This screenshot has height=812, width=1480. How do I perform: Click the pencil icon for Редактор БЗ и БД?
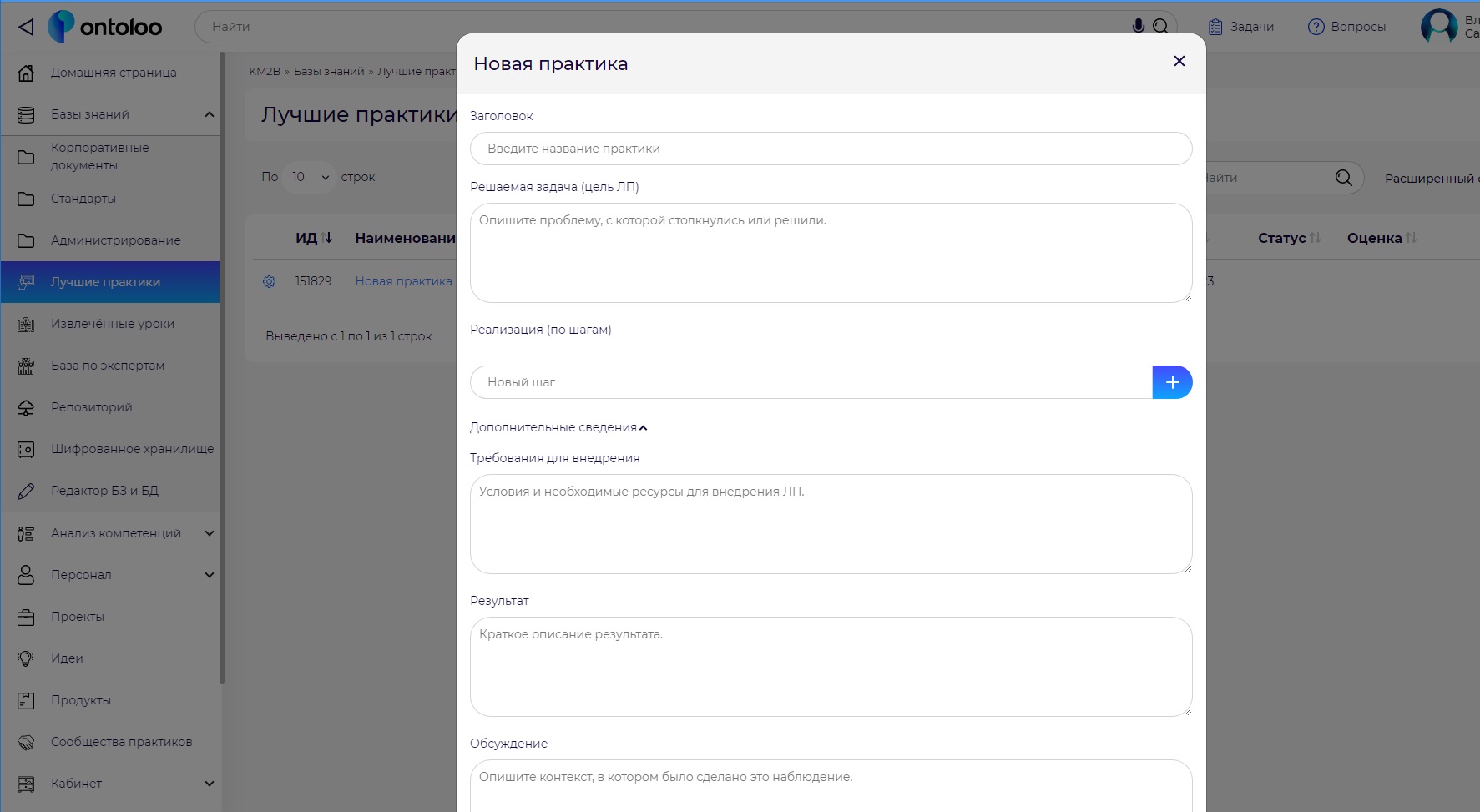tap(27, 491)
